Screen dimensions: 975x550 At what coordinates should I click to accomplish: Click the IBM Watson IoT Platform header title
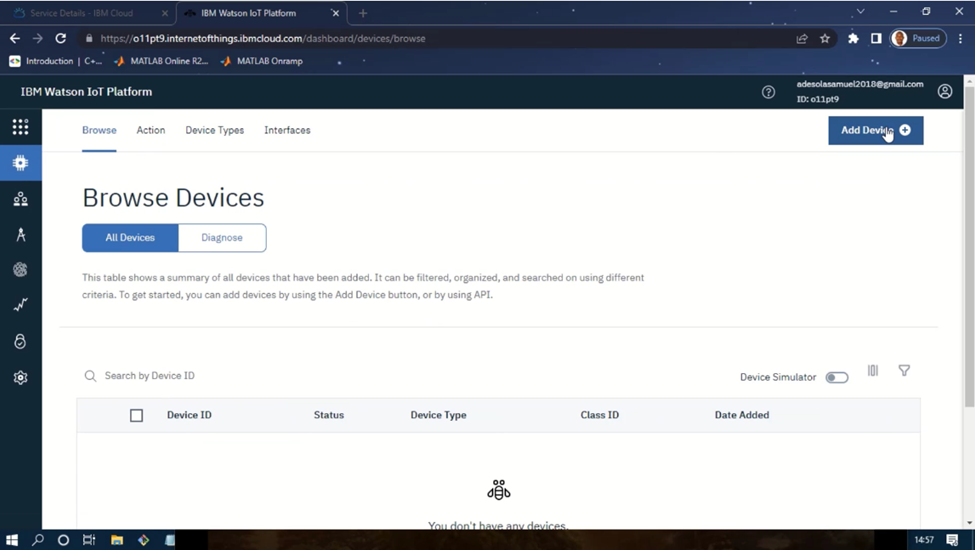point(86,92)
